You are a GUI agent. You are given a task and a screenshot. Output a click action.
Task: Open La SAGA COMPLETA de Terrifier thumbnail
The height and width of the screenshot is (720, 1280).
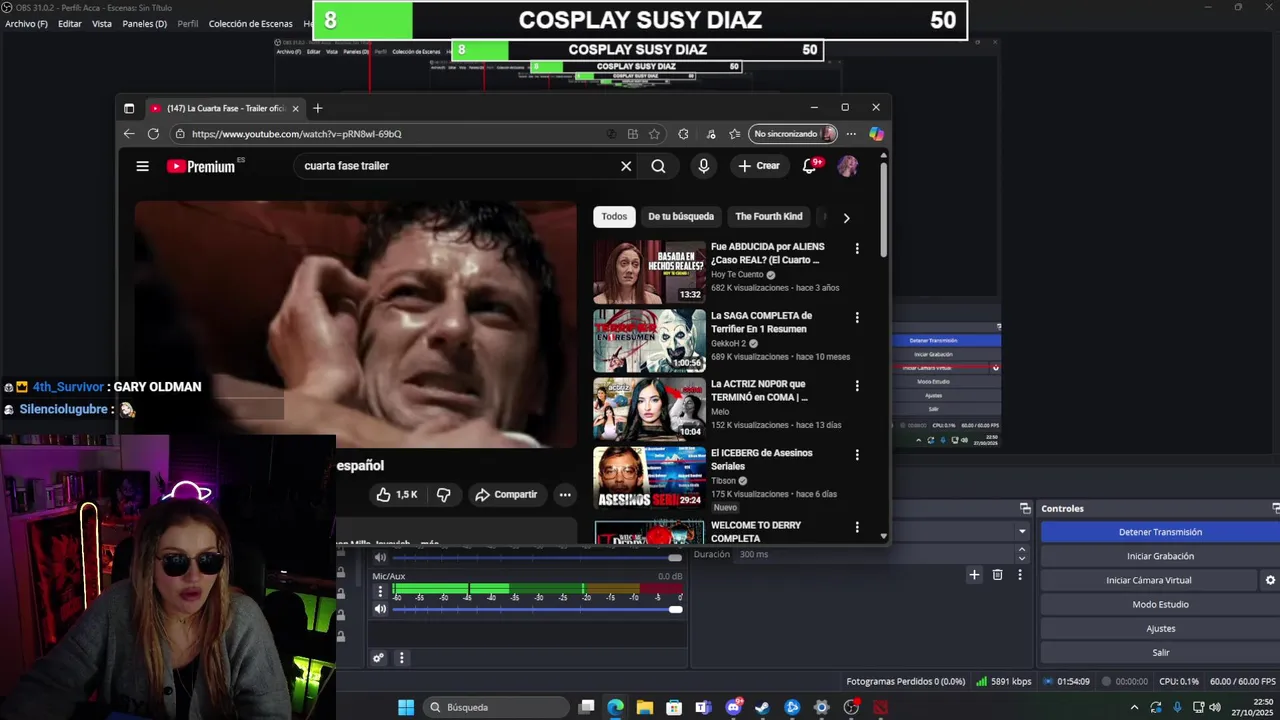[x=649, y=341]
